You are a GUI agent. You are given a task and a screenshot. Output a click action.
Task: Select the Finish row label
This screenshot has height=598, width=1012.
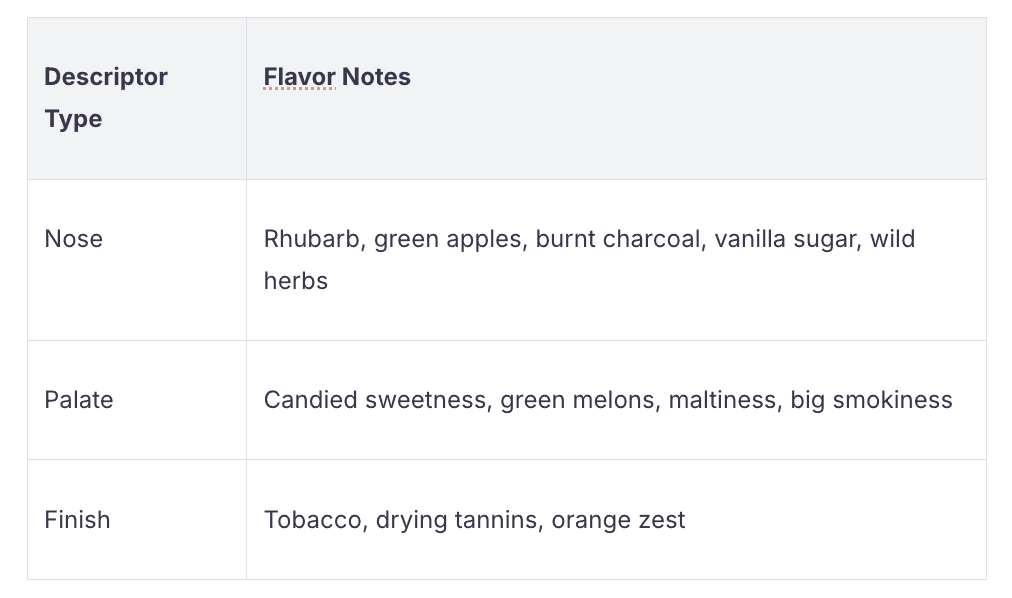[77, 520]
